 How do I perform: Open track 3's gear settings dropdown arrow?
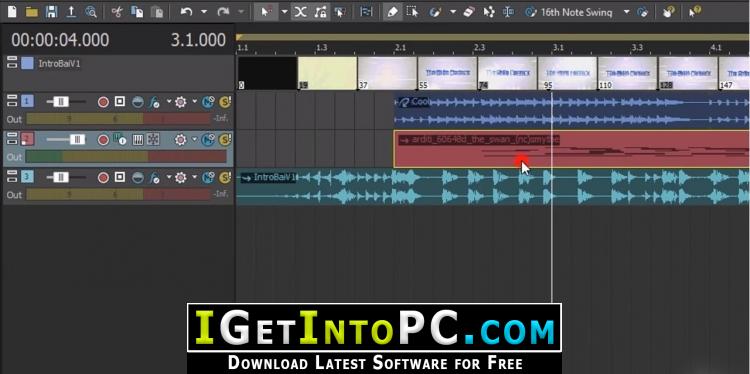194,178
